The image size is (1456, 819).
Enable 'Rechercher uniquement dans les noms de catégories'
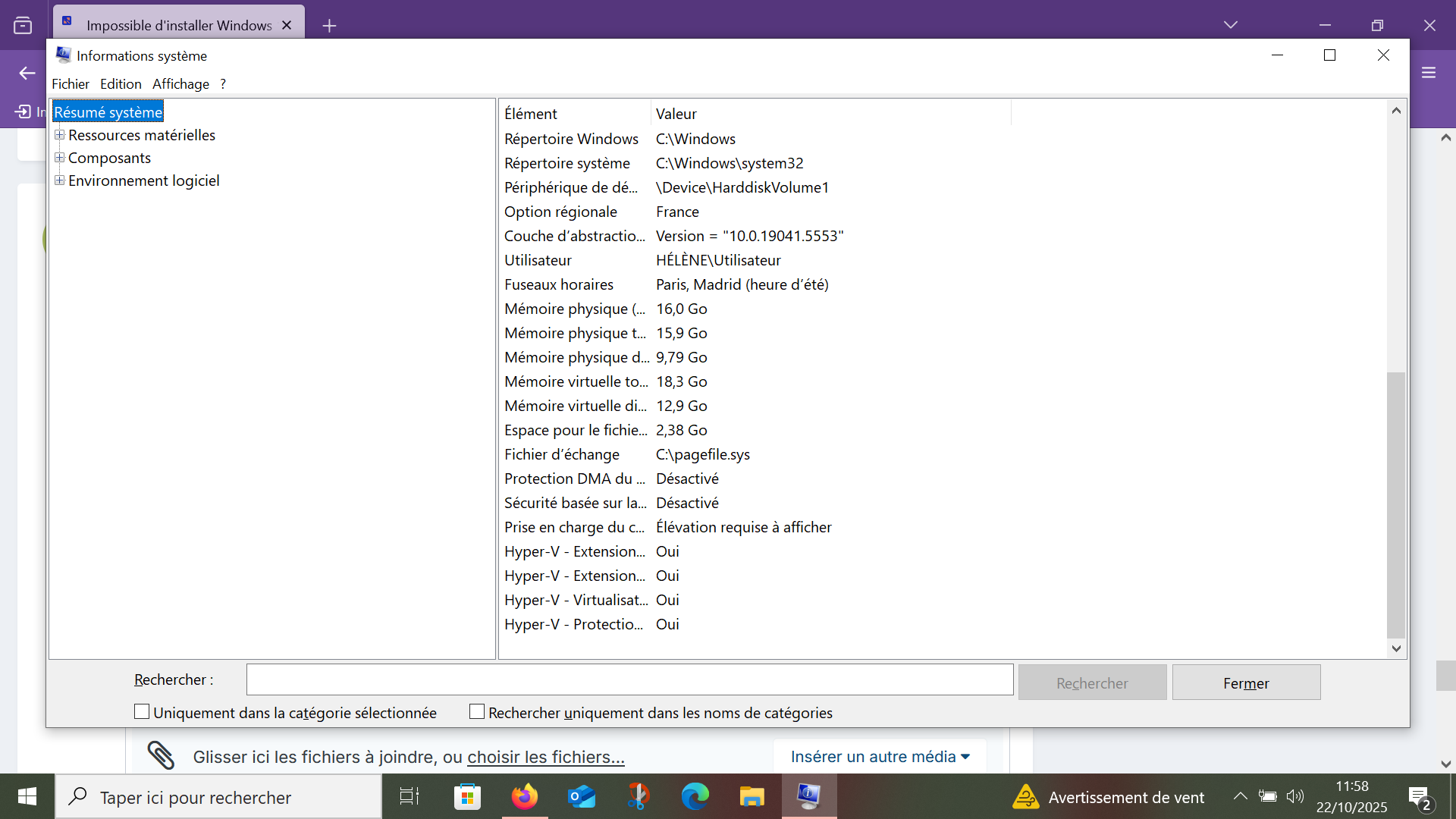[x=477, y=712]
